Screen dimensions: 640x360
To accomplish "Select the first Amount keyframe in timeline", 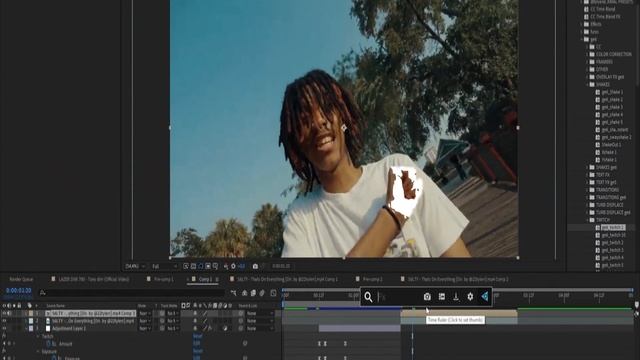I will tap(319, 344).
